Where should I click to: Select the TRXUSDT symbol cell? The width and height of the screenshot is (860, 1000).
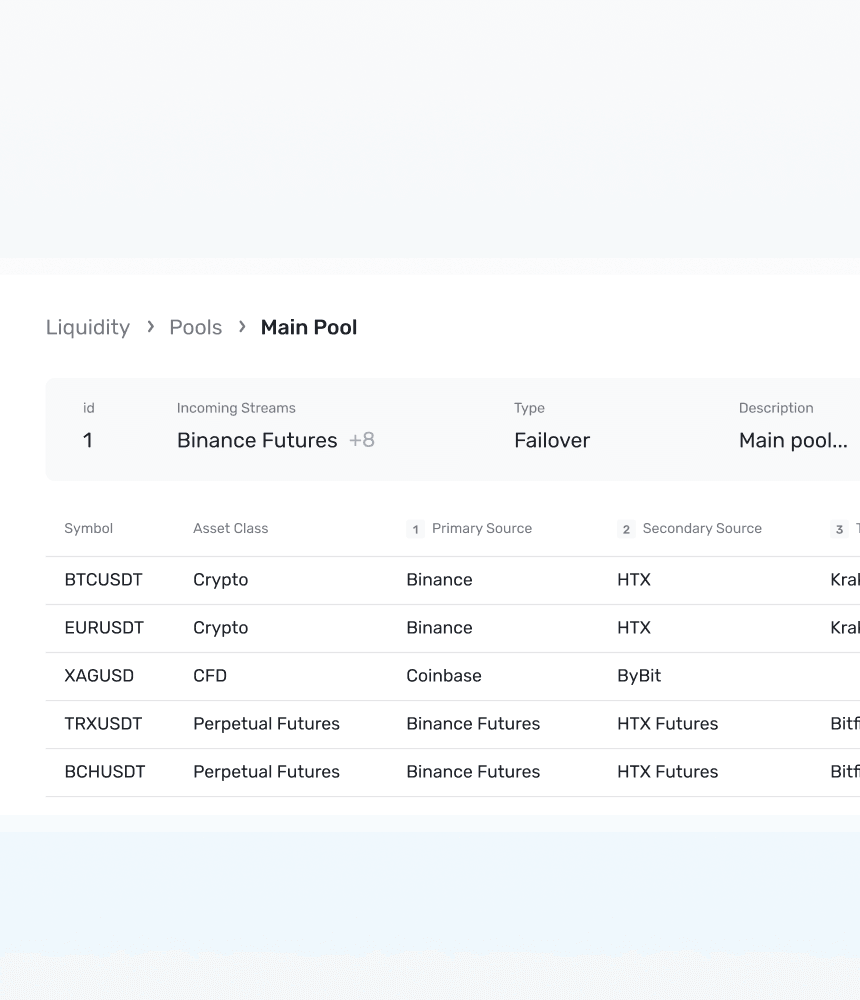(103, 724)
